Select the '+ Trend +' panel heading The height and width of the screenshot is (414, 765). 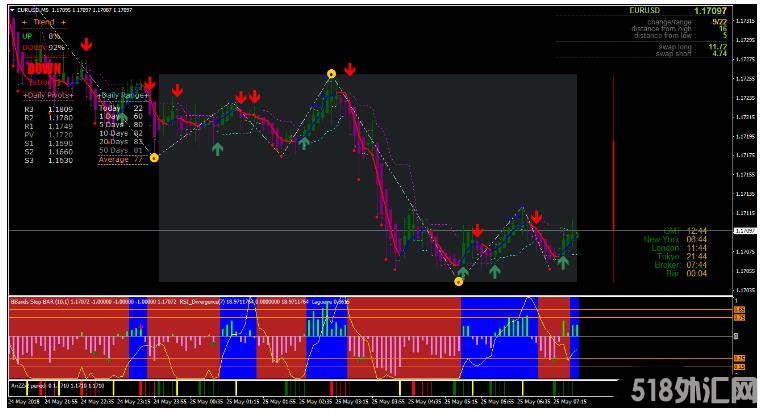(44, 22)
